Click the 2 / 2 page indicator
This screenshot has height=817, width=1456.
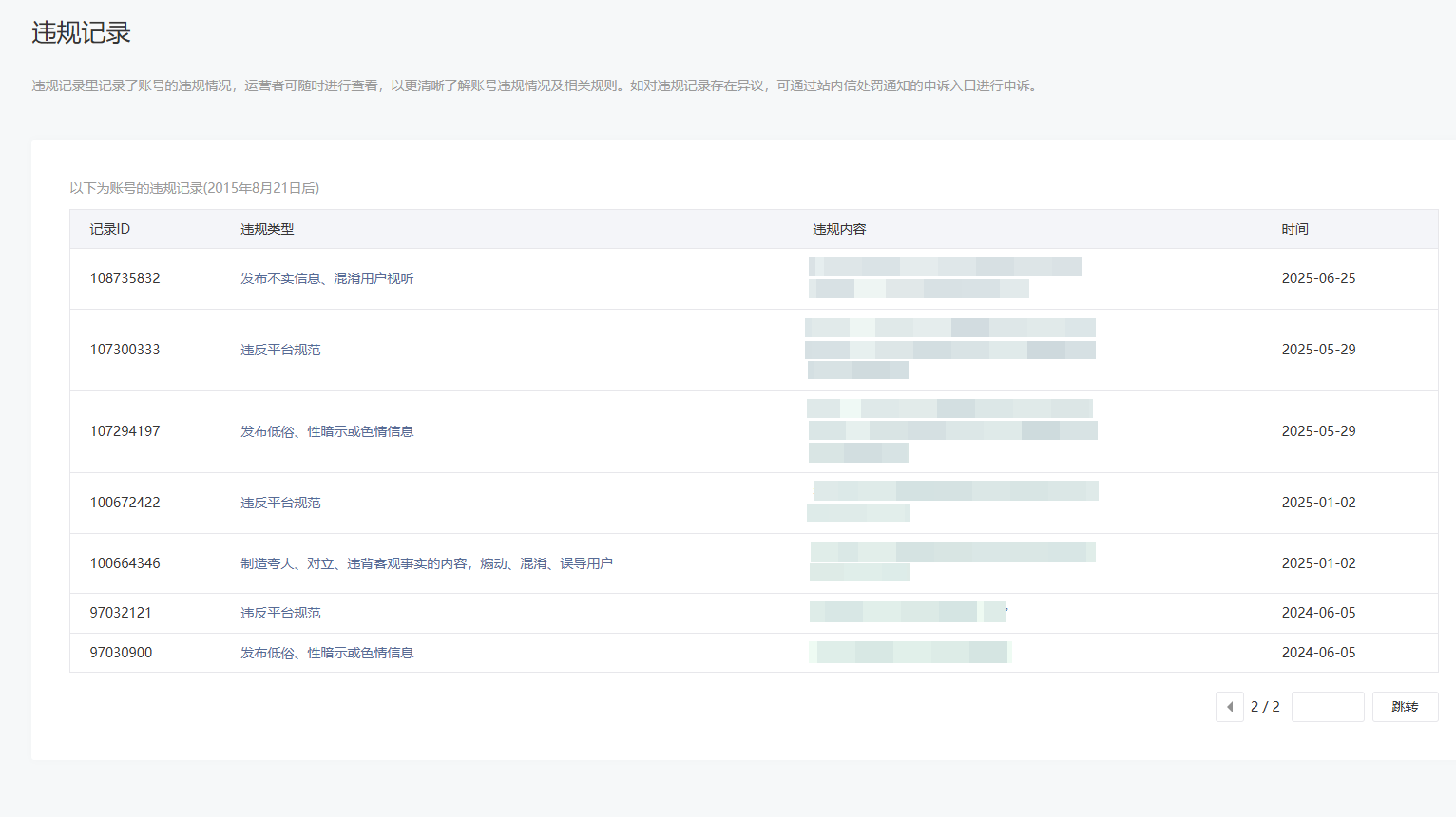[x=1265, y=707]
